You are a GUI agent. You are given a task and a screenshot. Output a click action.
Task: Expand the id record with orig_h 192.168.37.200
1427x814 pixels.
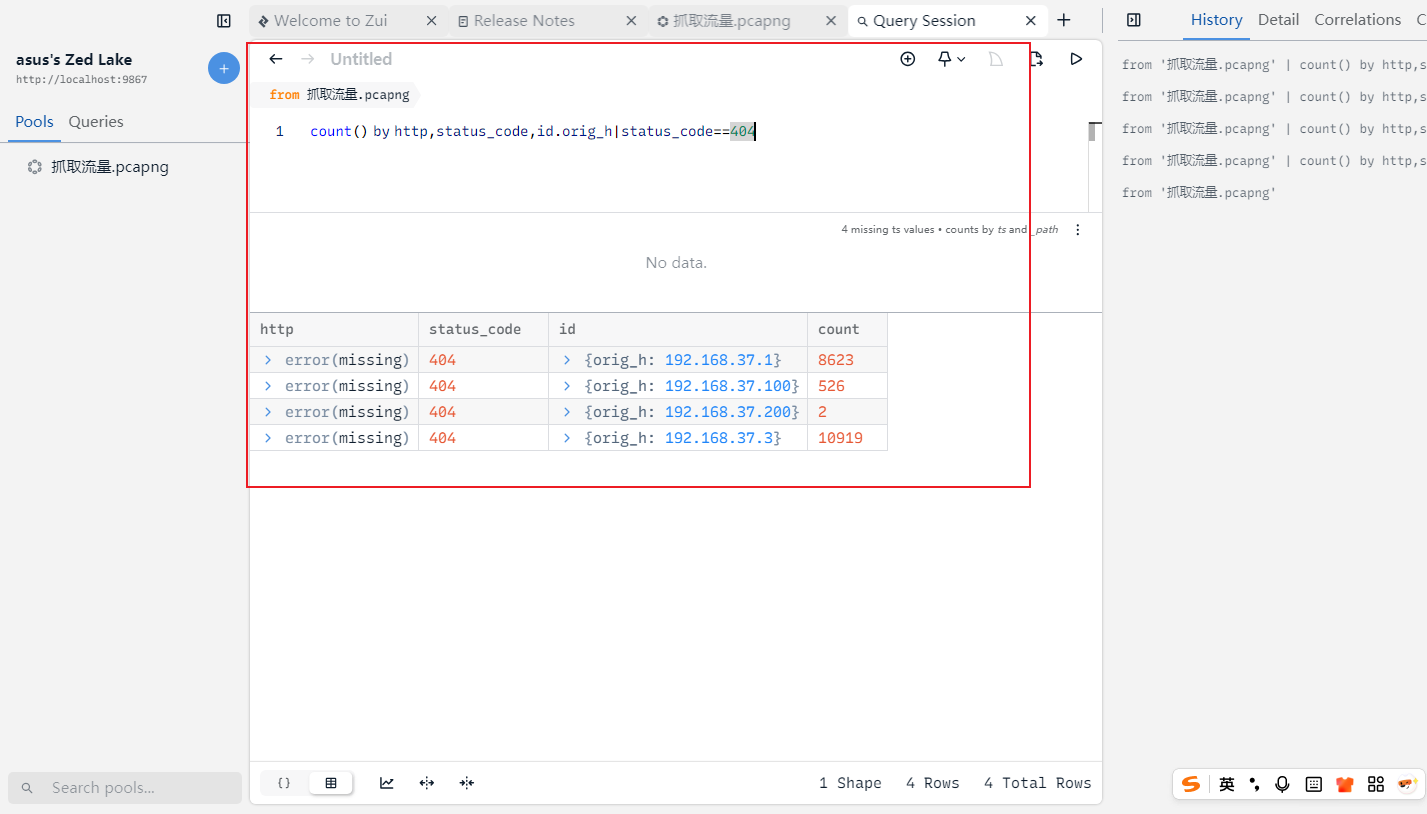point(567,412)
